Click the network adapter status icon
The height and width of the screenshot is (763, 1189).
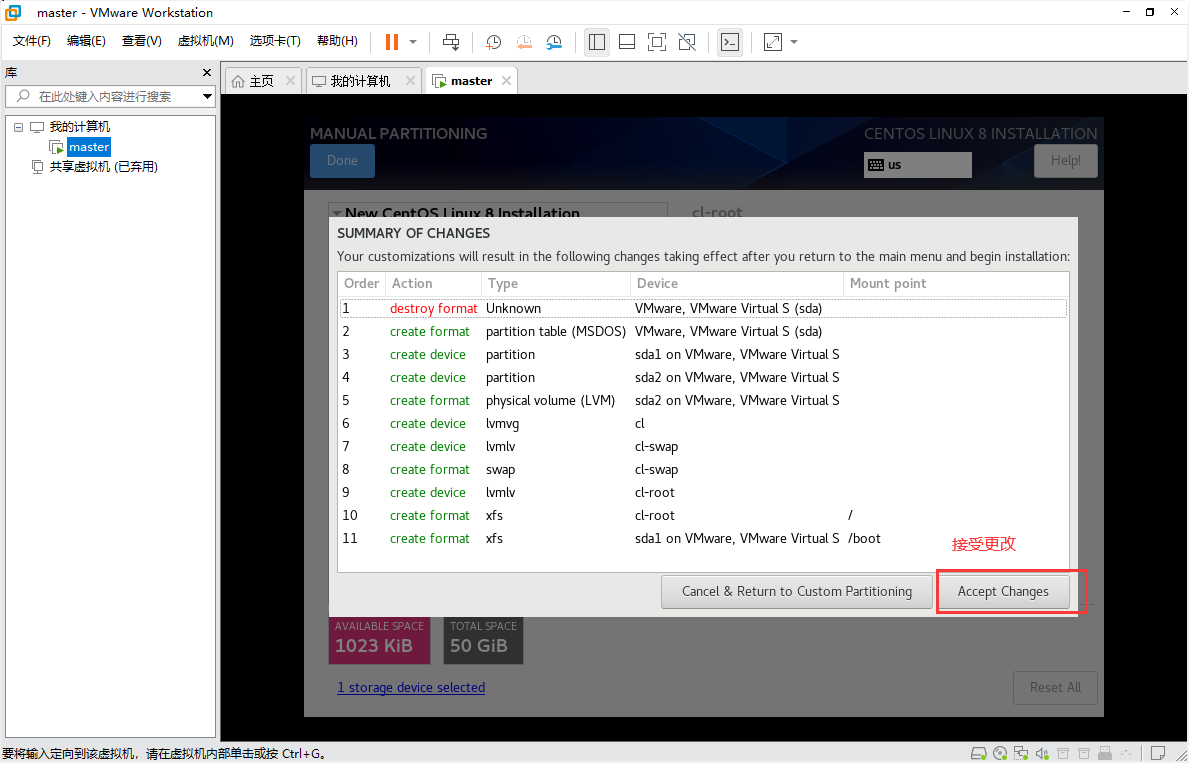click(x=1021, y=753)
